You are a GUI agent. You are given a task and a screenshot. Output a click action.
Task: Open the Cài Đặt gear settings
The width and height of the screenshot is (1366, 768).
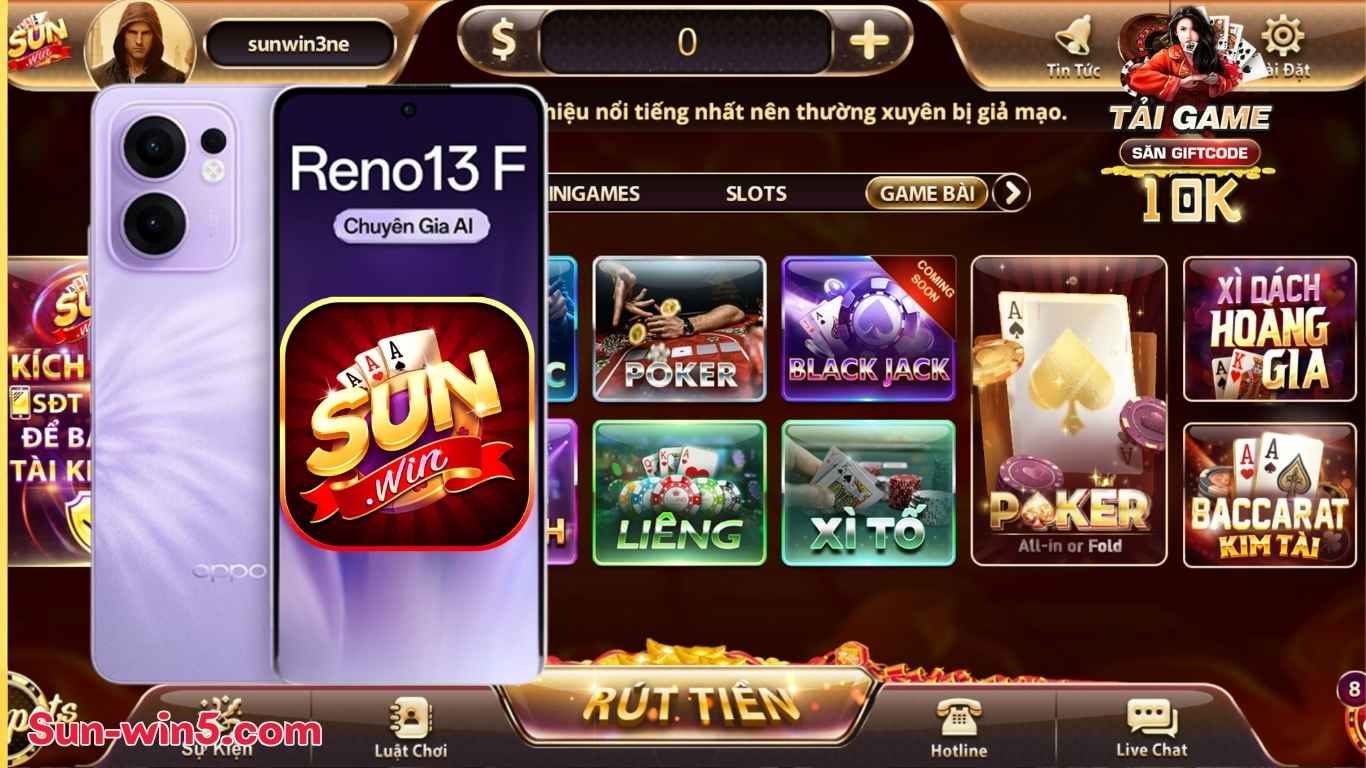pyautogui.click(x=1283, y=37)
